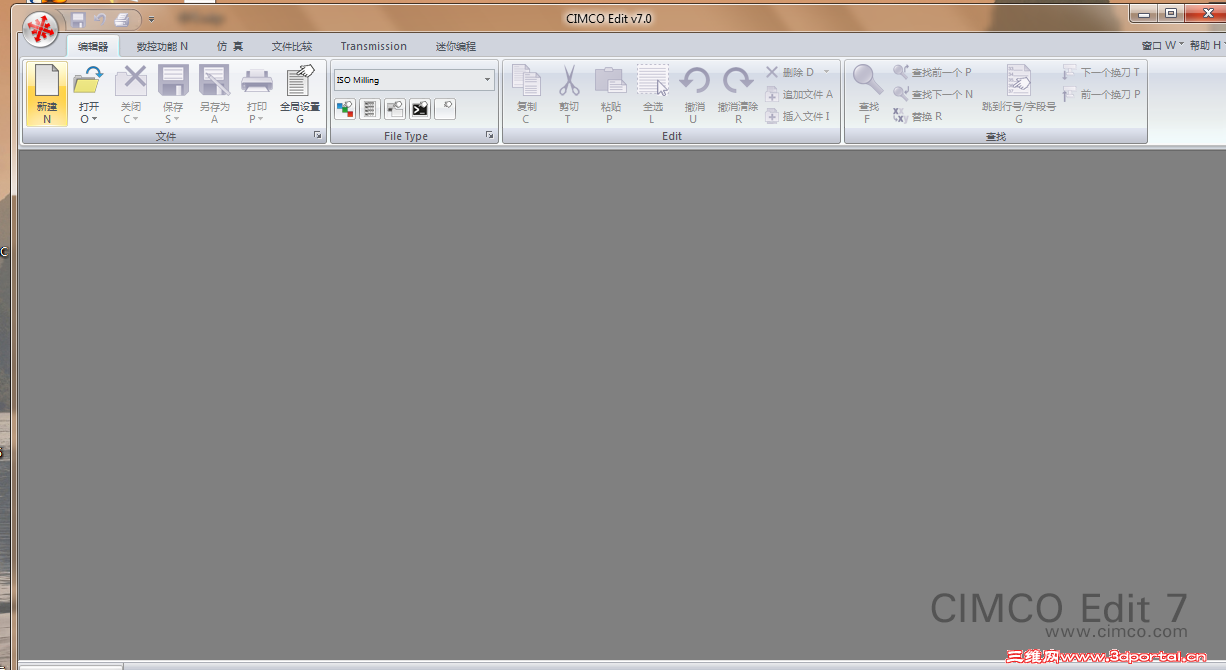Switch to the 仿真 tab
Screen dimensions: 1226x670
pyautogui.click(x=230, y=46)
